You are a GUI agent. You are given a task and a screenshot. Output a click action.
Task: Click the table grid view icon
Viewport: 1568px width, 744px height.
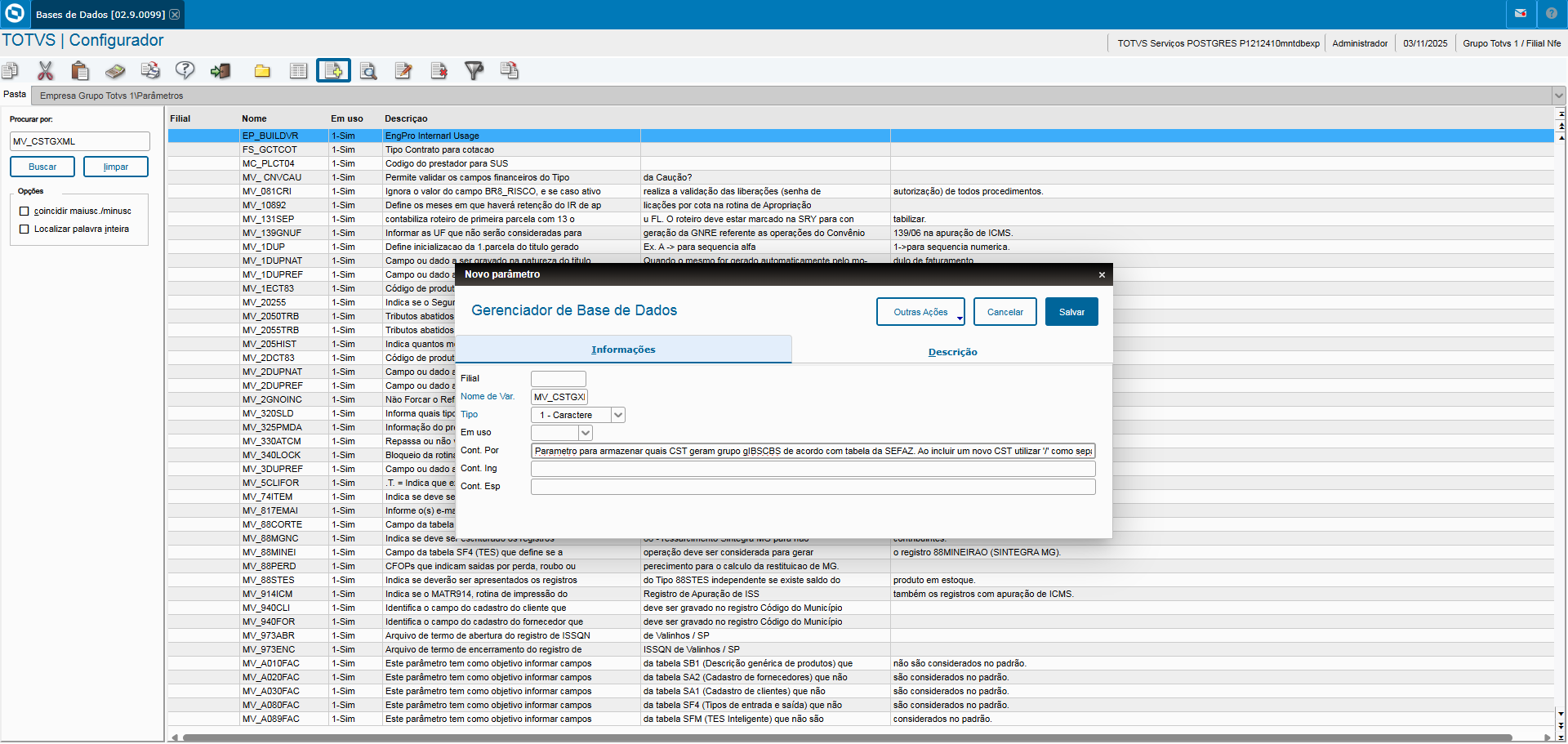click(299, 71)
